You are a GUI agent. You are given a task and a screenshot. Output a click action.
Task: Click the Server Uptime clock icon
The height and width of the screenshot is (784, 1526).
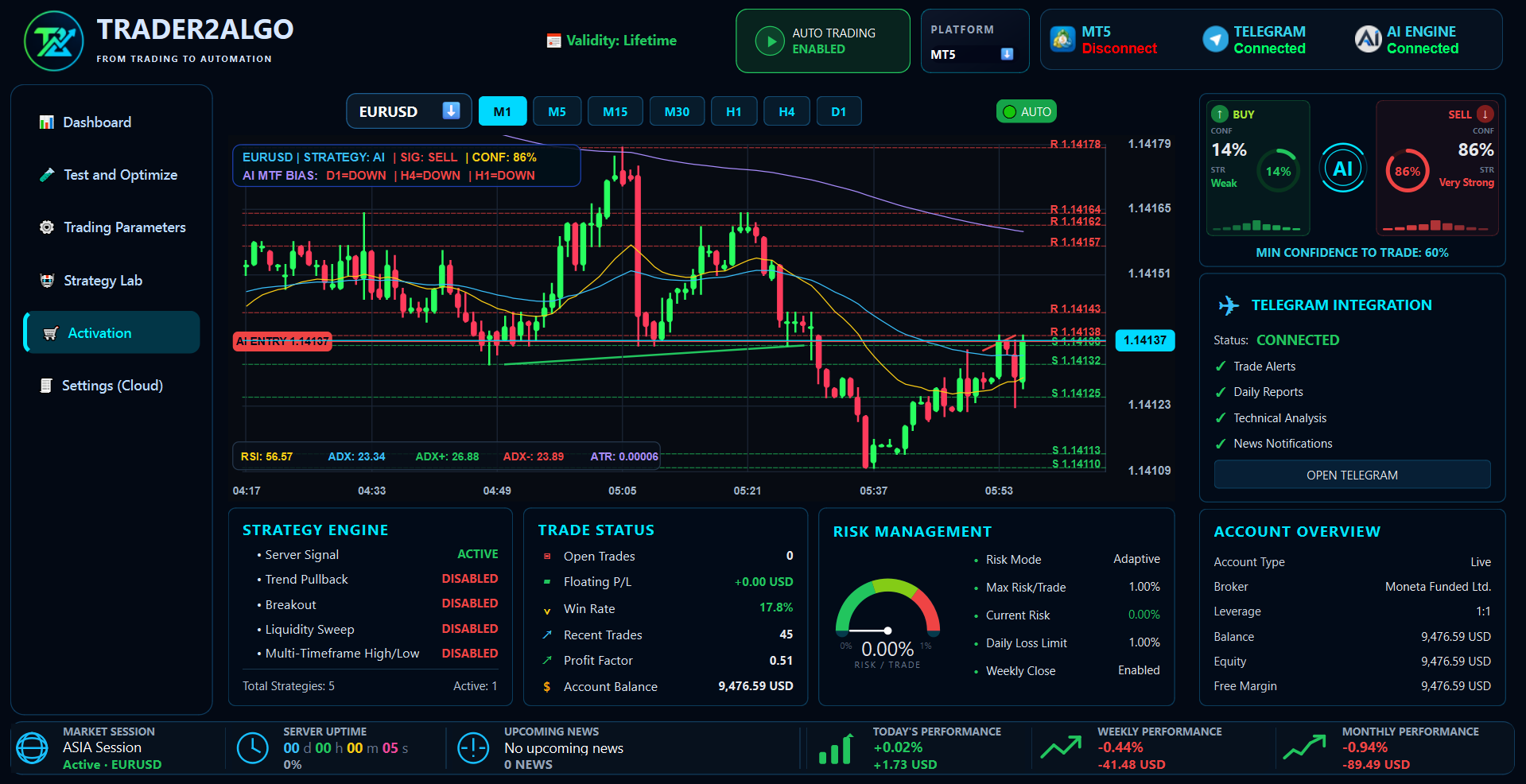pyautogui.click(x=253, y=748)
